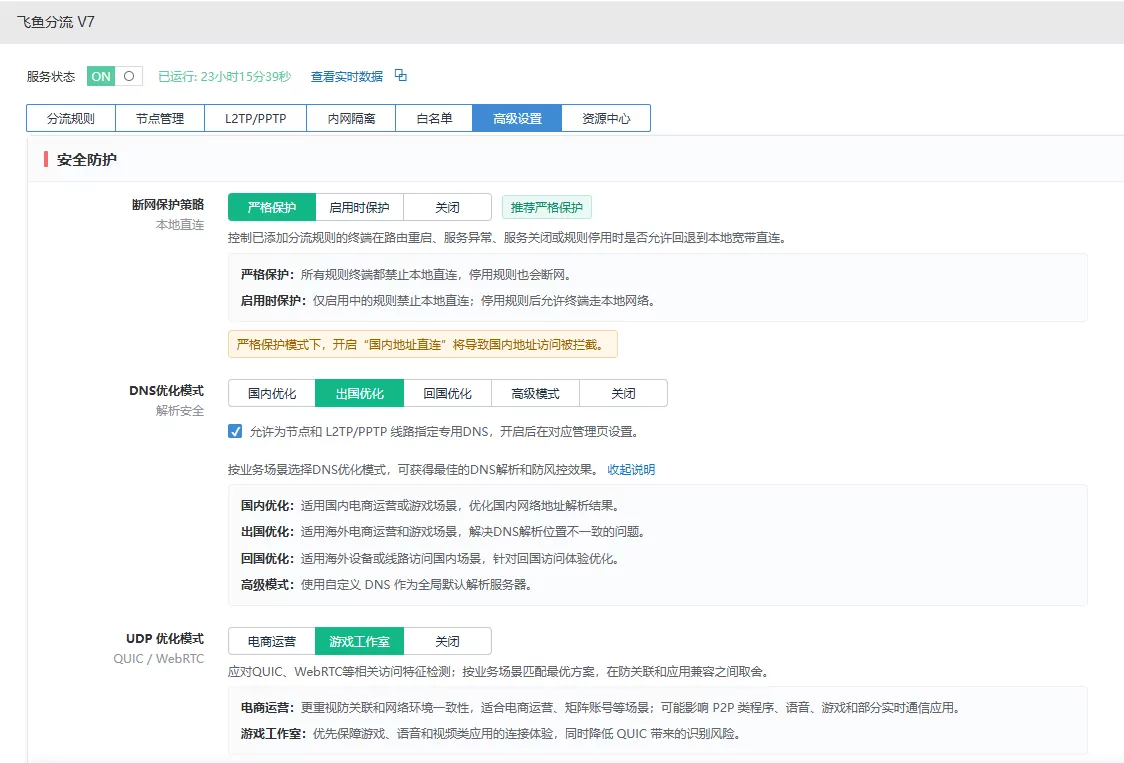Set 断网保护策略 to 关闭
The width and height of the screenshot is (1124, 763).
pos(447,207)
